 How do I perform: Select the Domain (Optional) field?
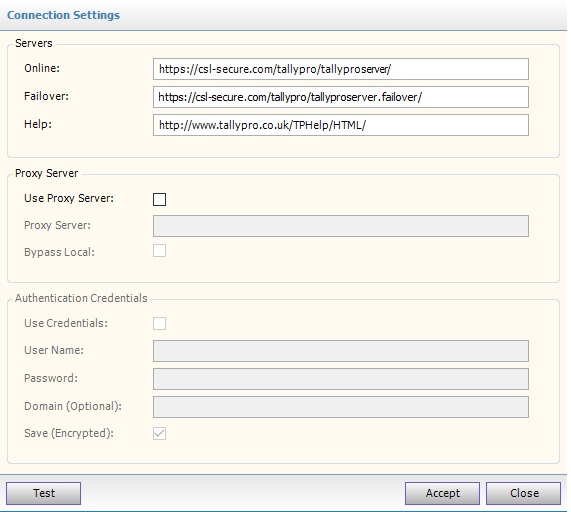341,407
